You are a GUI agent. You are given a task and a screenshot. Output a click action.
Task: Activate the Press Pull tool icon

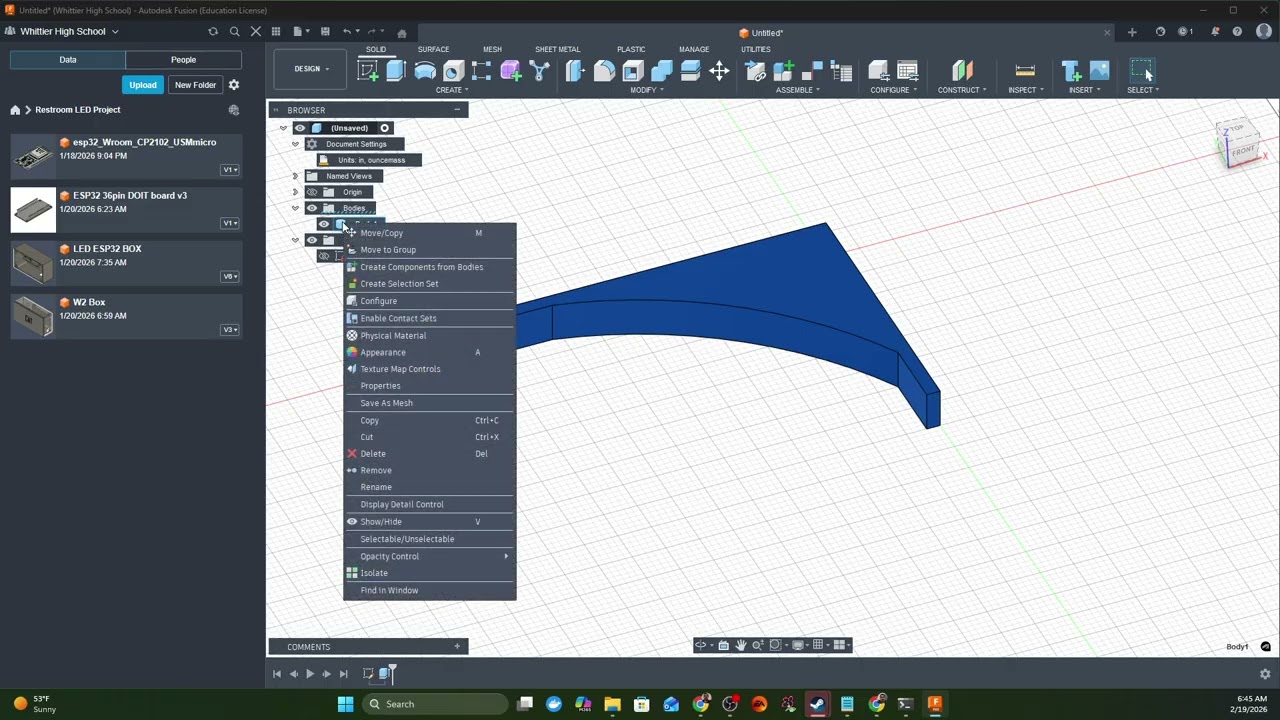click(x=575, y=70)
